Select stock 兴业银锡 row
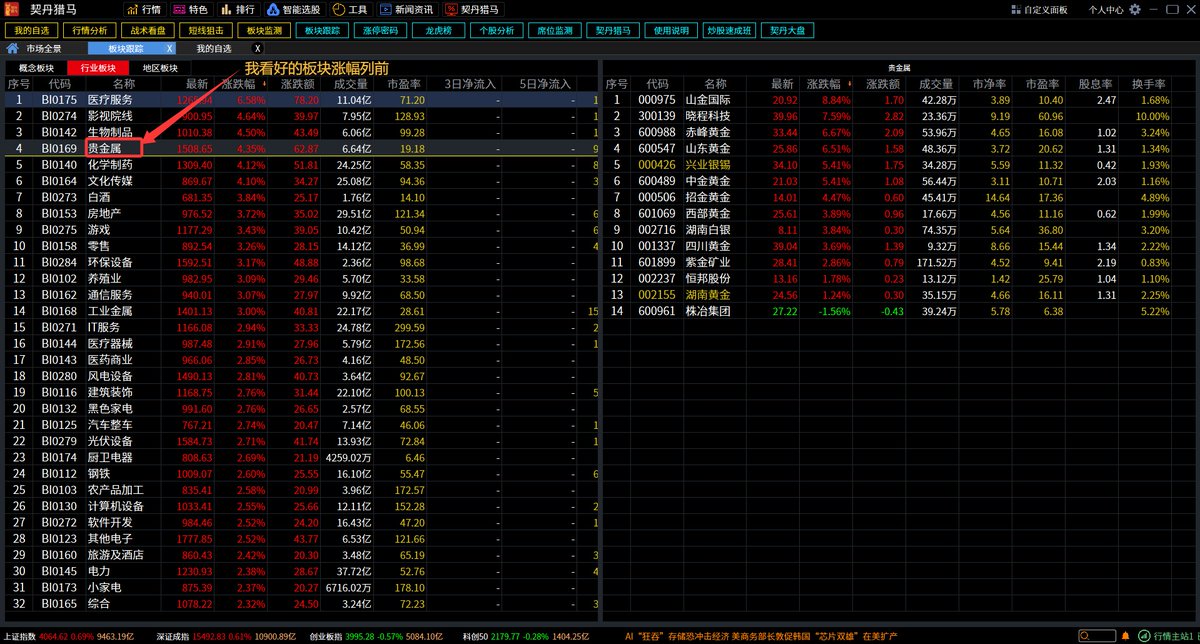1200x644 pixels. click(900, 165)
